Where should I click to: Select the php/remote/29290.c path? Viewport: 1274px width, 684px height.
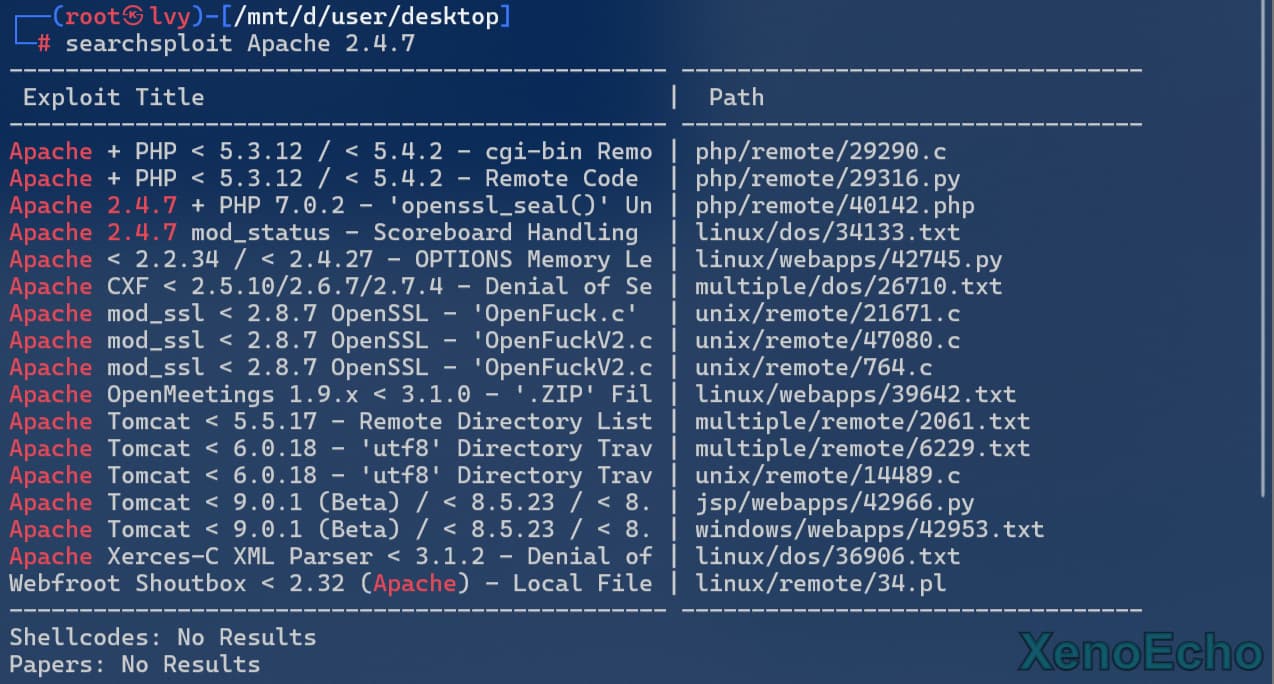point(820,152)
